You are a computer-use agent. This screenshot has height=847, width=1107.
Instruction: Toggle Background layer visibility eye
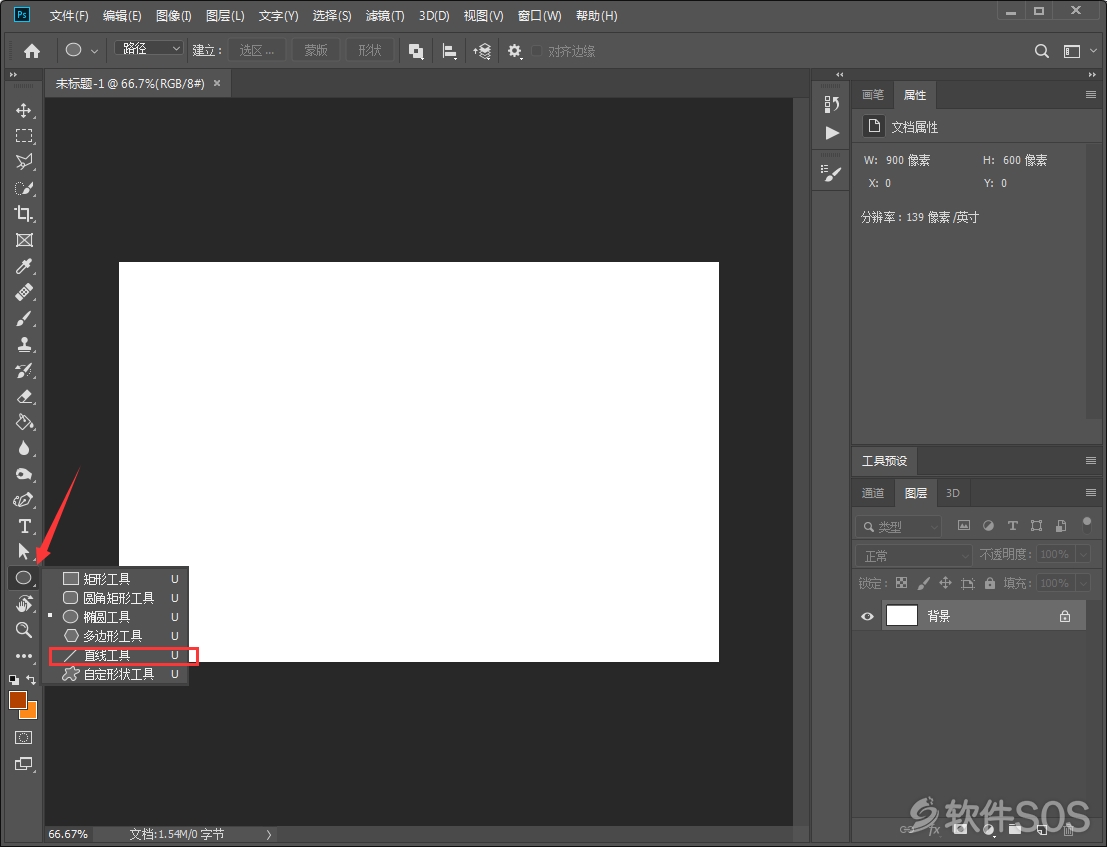click(x=868, y=616)
